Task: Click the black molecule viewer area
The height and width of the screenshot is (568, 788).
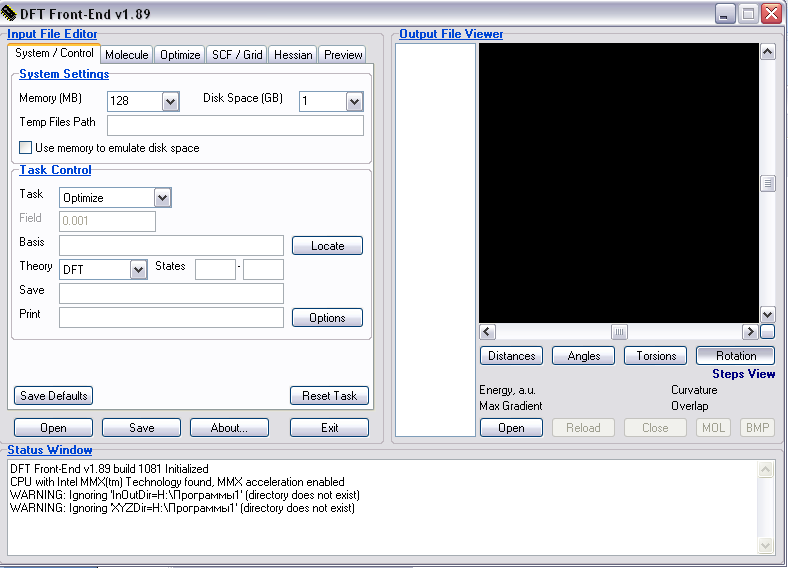Action: click(x=619, y=183)
